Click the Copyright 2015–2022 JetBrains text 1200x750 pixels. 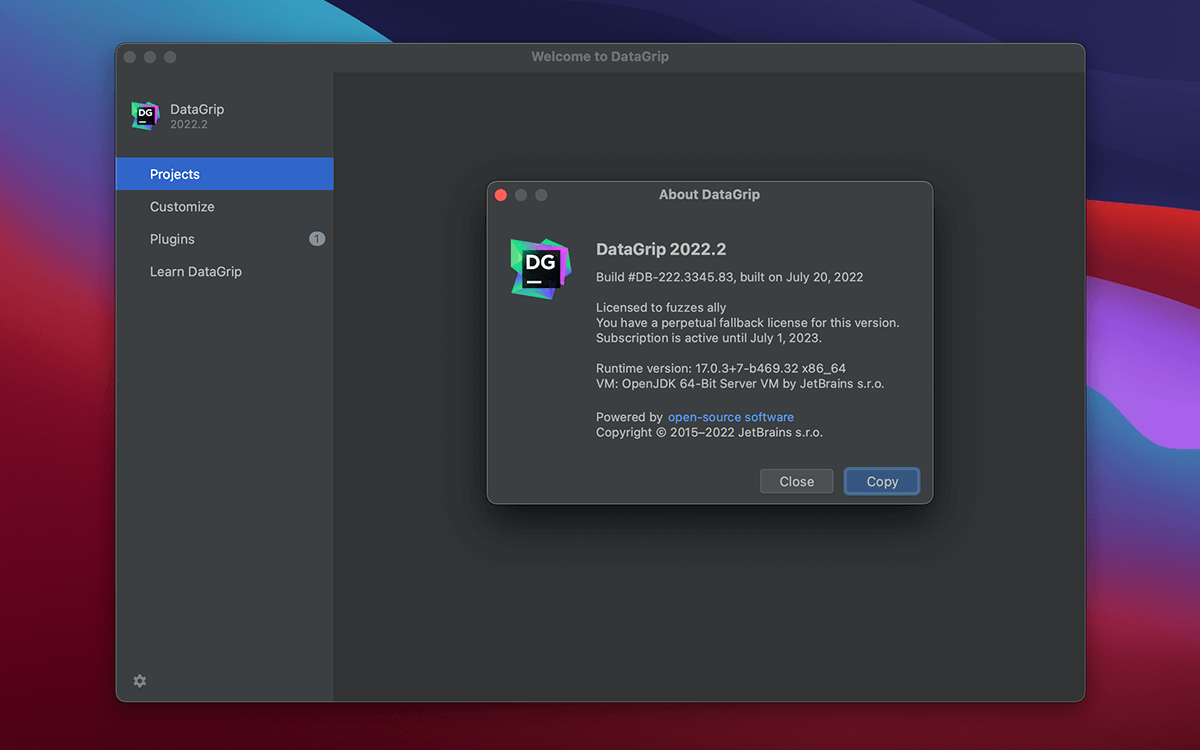[x=709, y=432]
